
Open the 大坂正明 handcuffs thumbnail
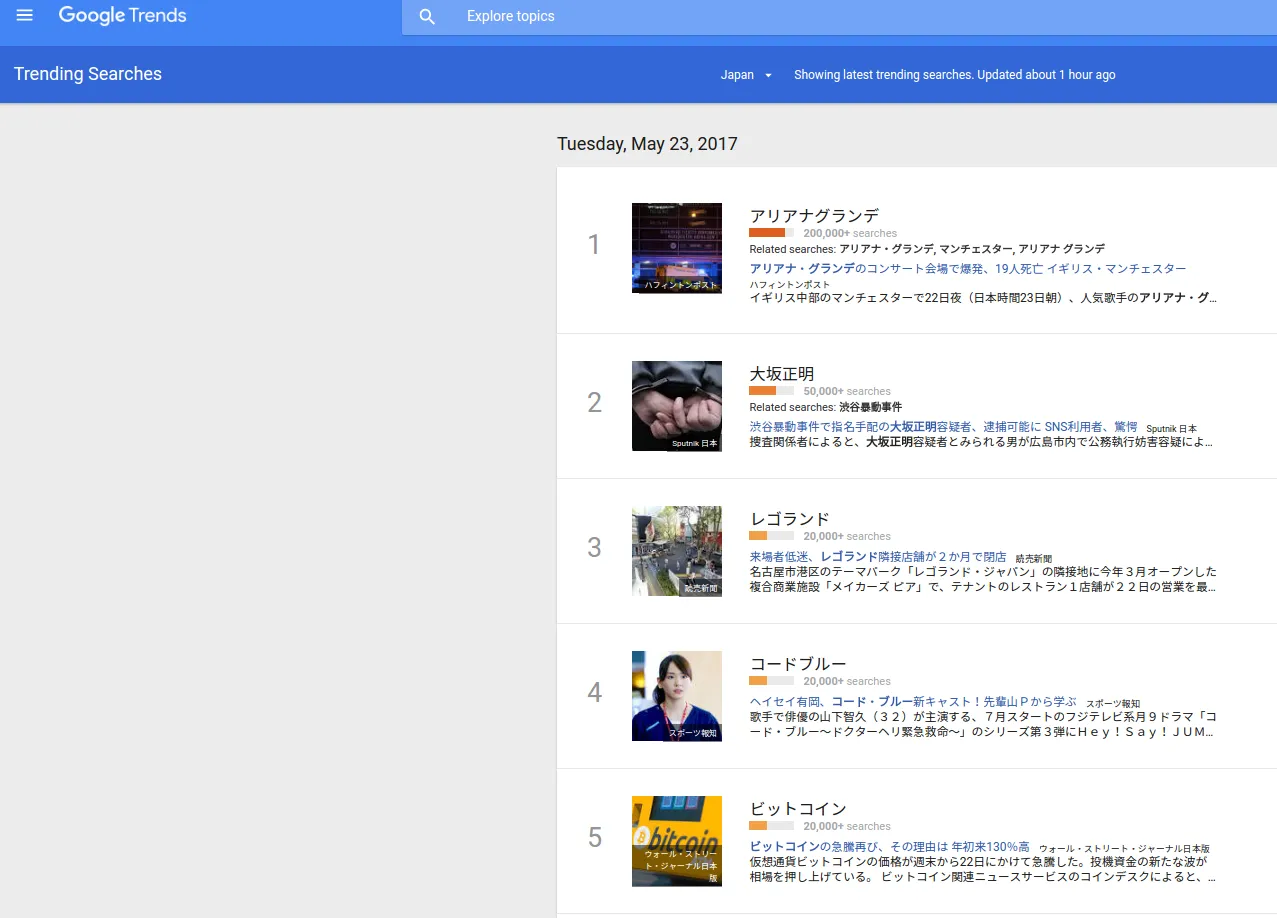677,406
